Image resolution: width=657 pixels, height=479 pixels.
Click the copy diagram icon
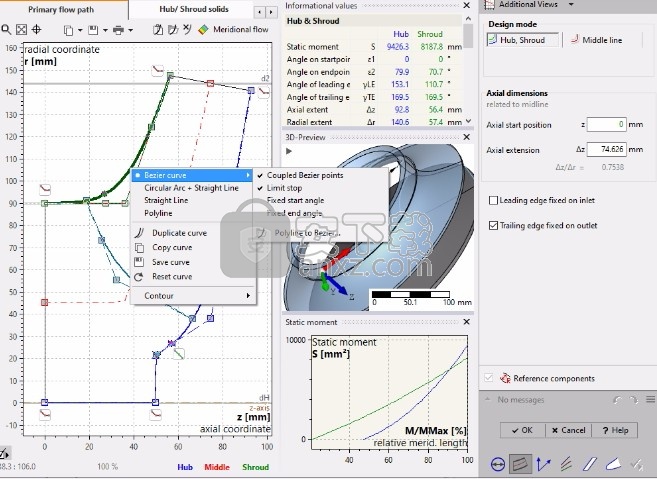point(68,30)
